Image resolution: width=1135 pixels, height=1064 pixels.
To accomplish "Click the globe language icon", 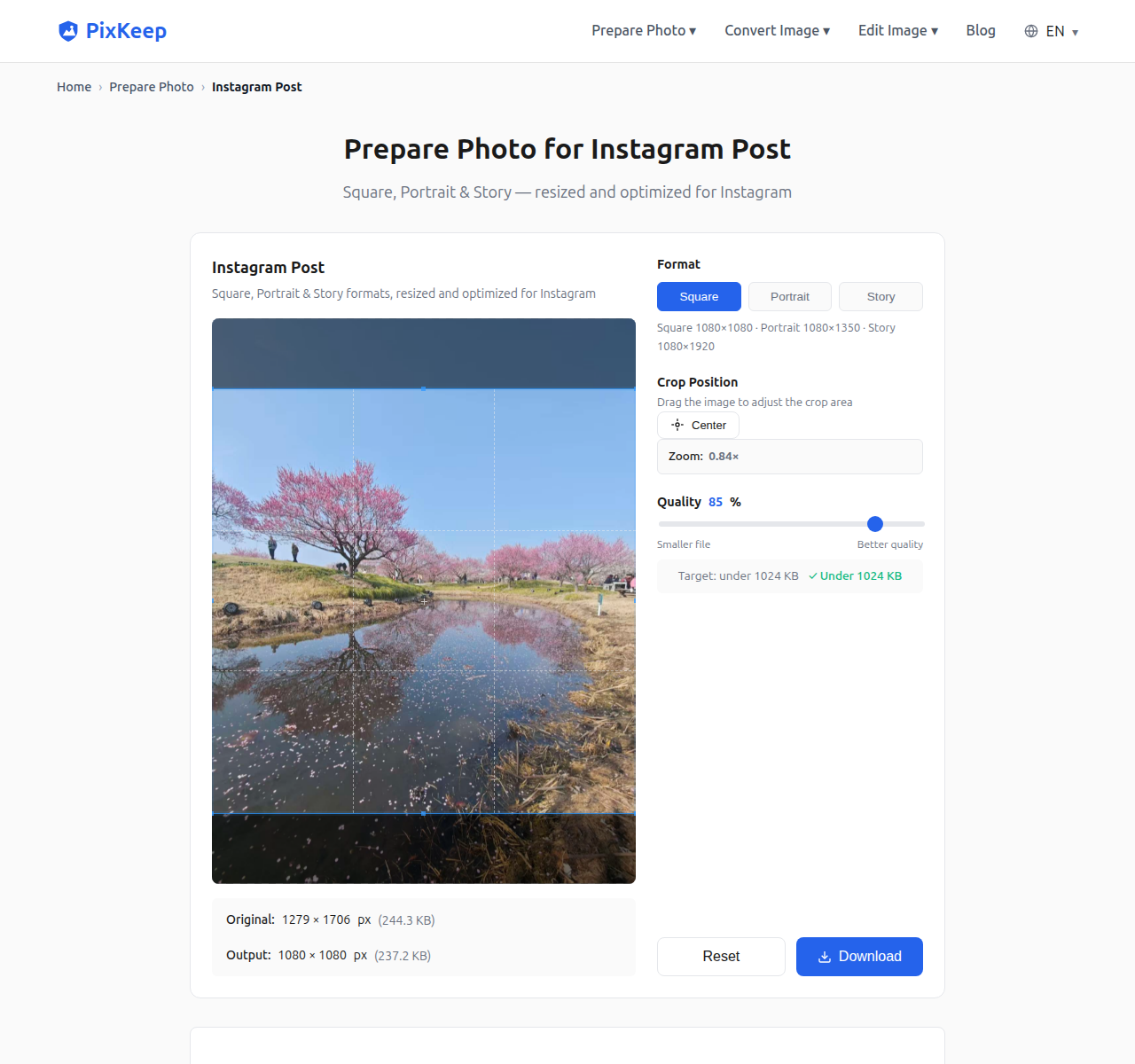I will coord(1031,31).
